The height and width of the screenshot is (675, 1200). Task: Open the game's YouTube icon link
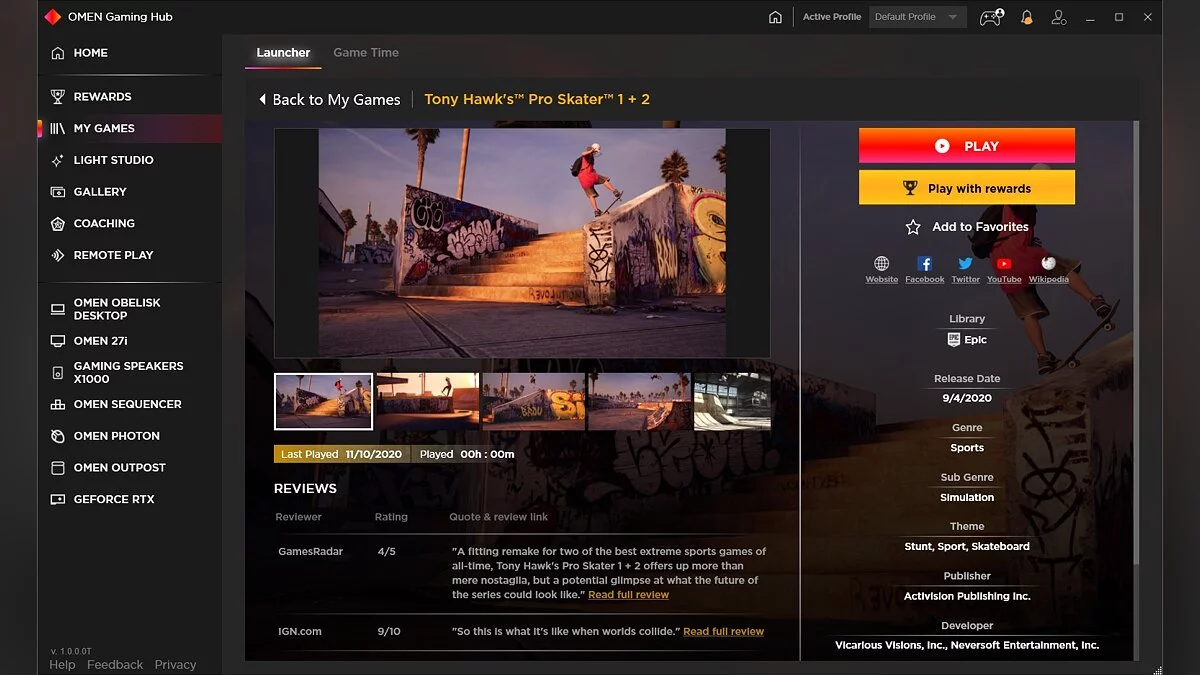[1004, 264]
